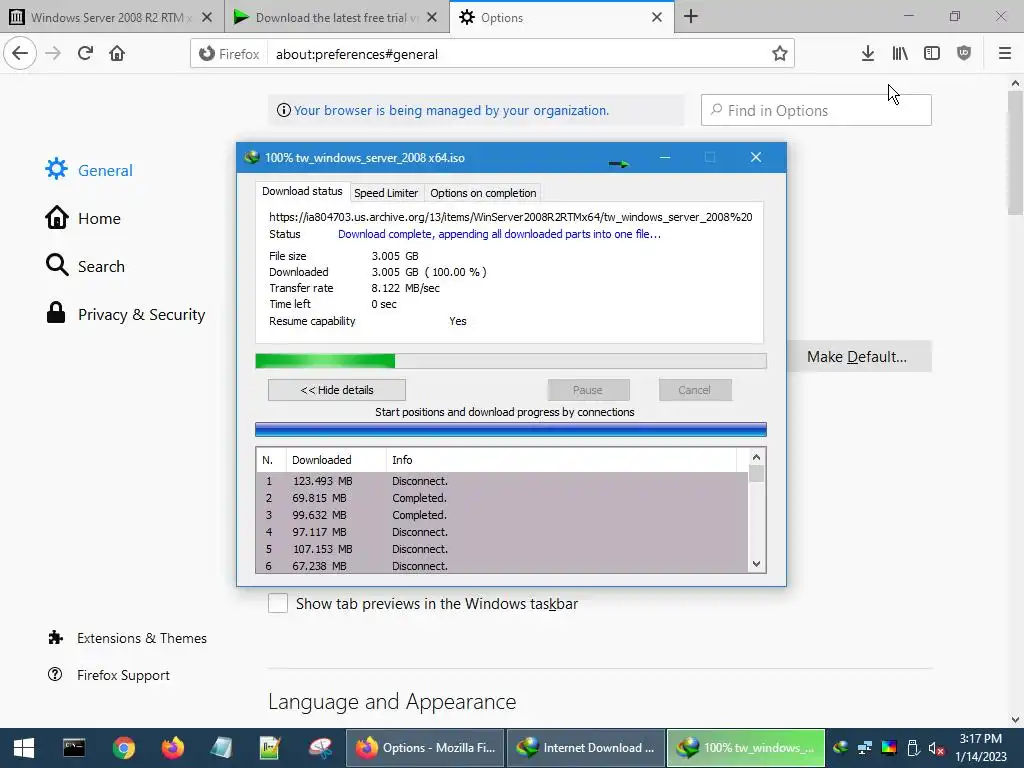Close the Download the latest free trial tab
This screenshot has width=1024, height=768.
(432, 18)
